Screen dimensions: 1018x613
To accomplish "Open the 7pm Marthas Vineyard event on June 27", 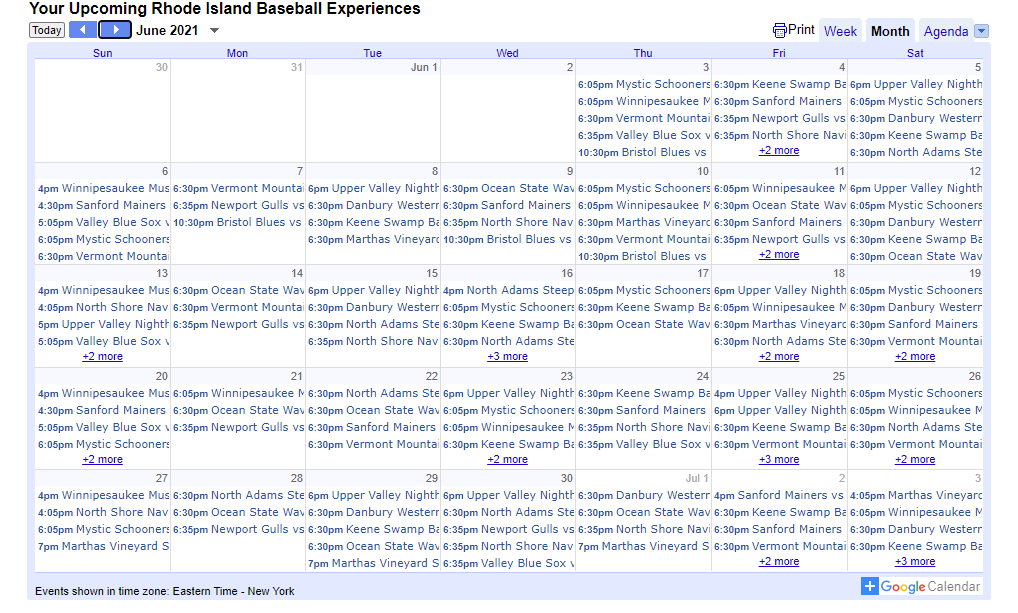I will click(103, 547).
